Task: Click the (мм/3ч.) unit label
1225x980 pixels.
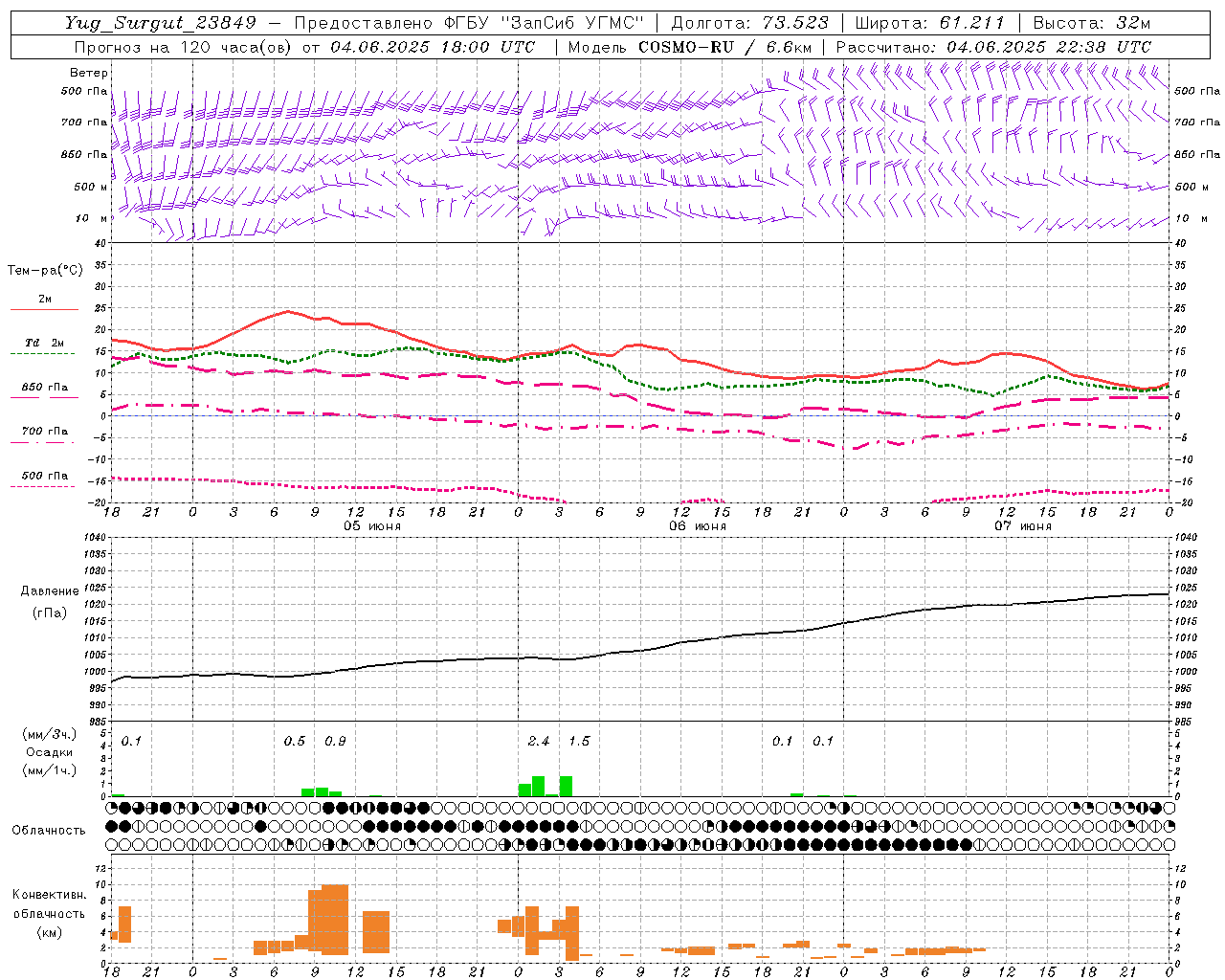Action: click(49, 734)
